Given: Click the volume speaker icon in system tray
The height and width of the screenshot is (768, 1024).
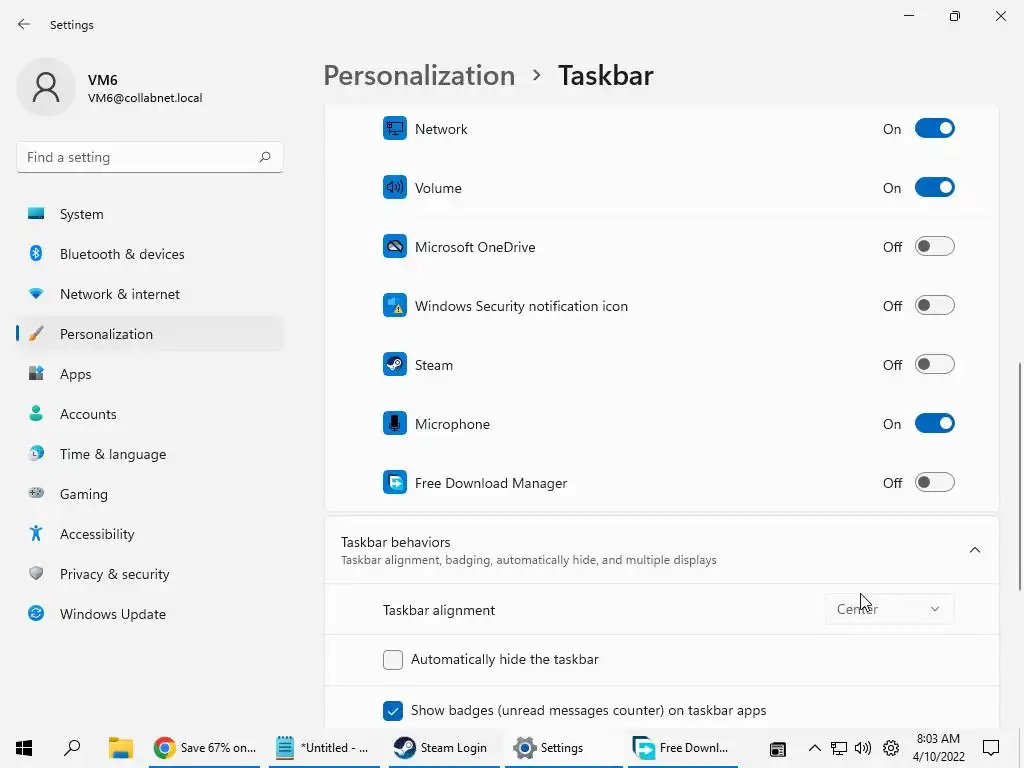Looking at the screenshot, I should [863, 748].
